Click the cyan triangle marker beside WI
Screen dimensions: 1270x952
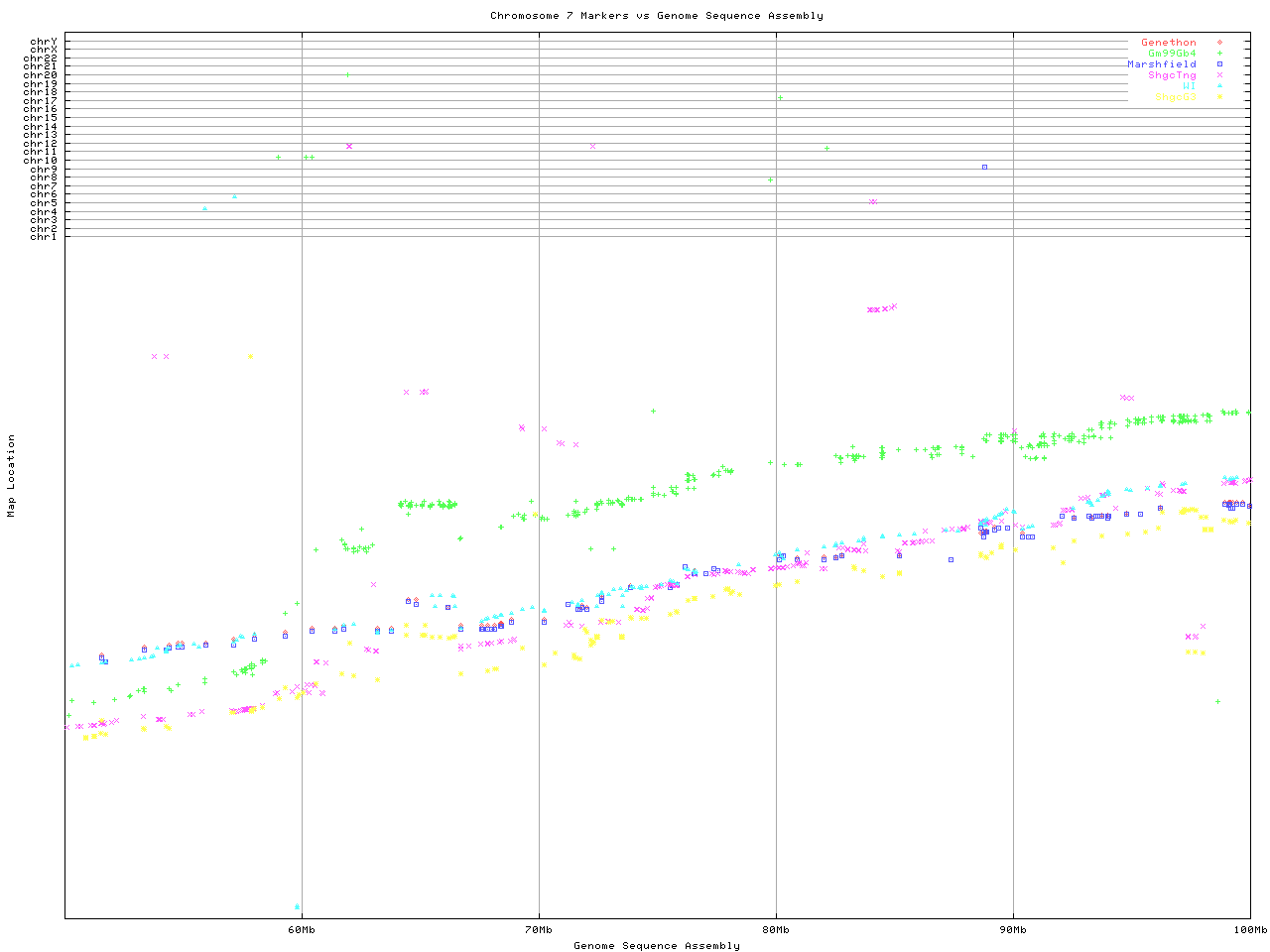tap(1219, 86)
